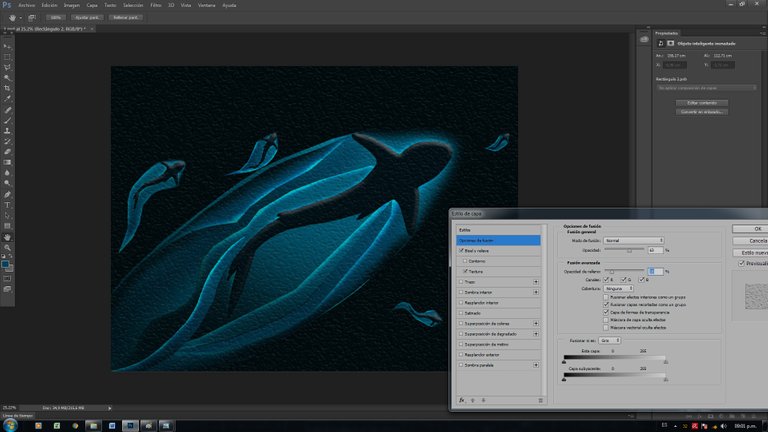The image size is (768, 432).
Task: Enable the Sombra paralela effect checkbox
Action: click(461, 365)
